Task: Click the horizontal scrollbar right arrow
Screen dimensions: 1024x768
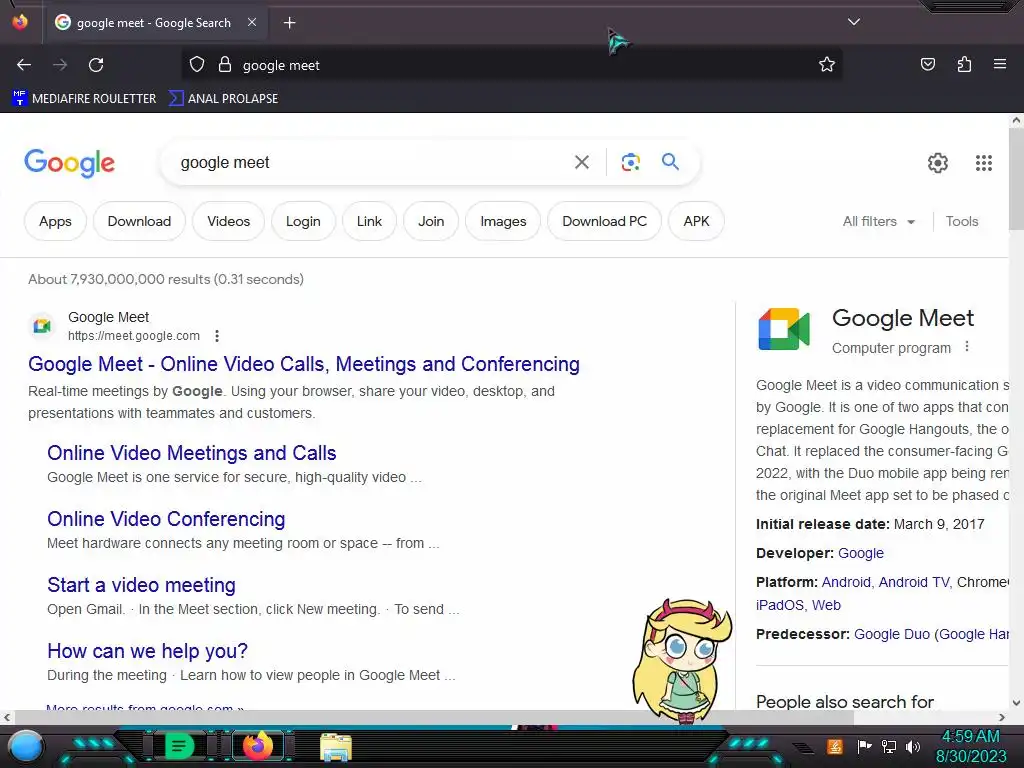Action: (1002, 717)
